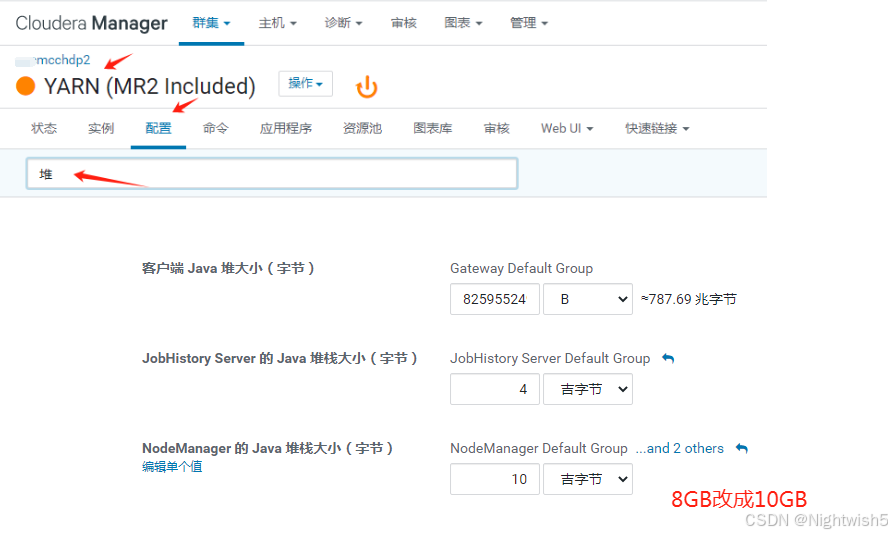892x535 pixels.
Task: Open the mcchdp2 cluster link
Action: 61,60
